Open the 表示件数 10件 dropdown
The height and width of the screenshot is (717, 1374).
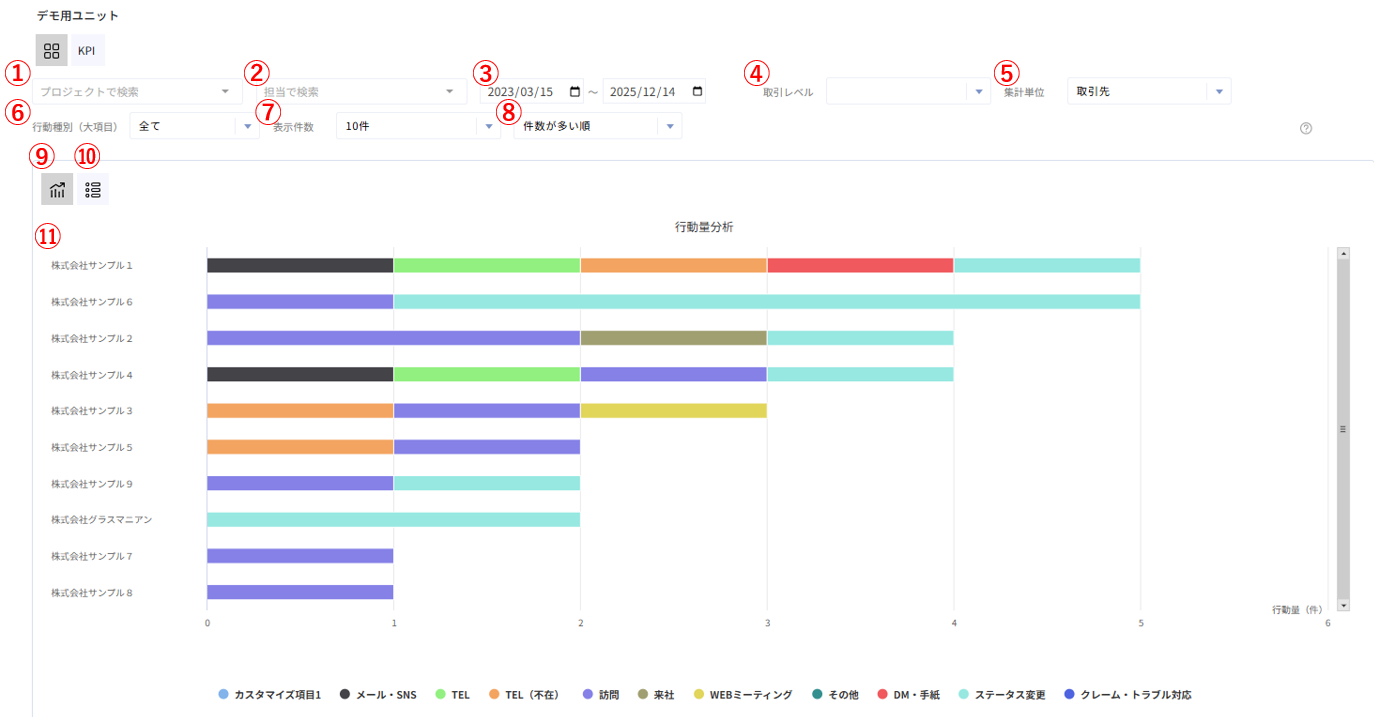tap(417, 127)
